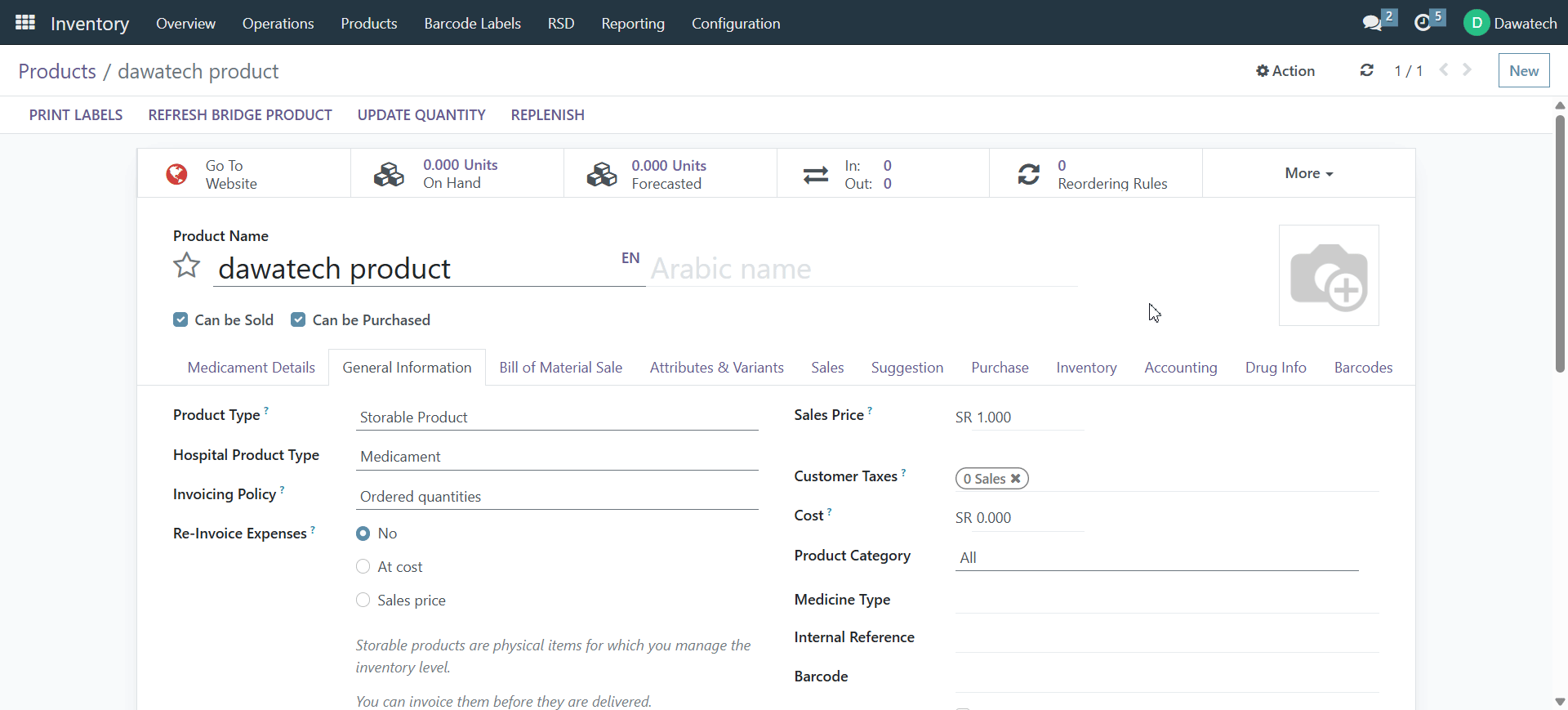Click the Internal Reference field
The width and height of the screenshot is (1568, 710).
point(1167,639)
